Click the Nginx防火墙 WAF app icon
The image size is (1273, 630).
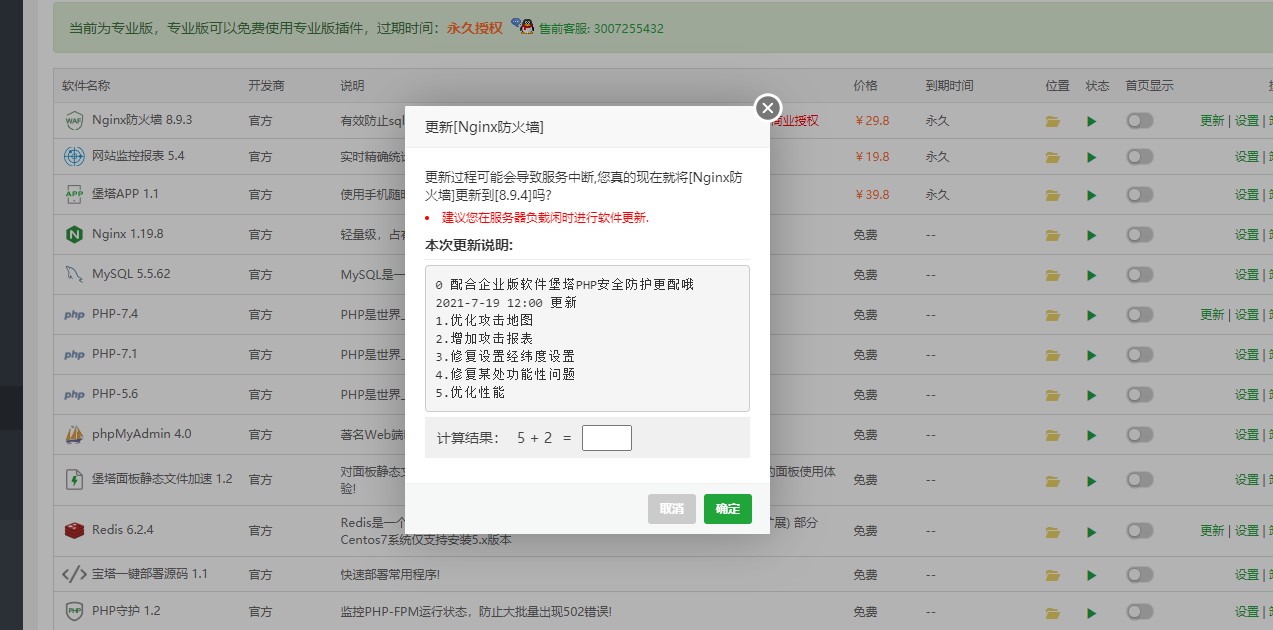click(74, 120)
